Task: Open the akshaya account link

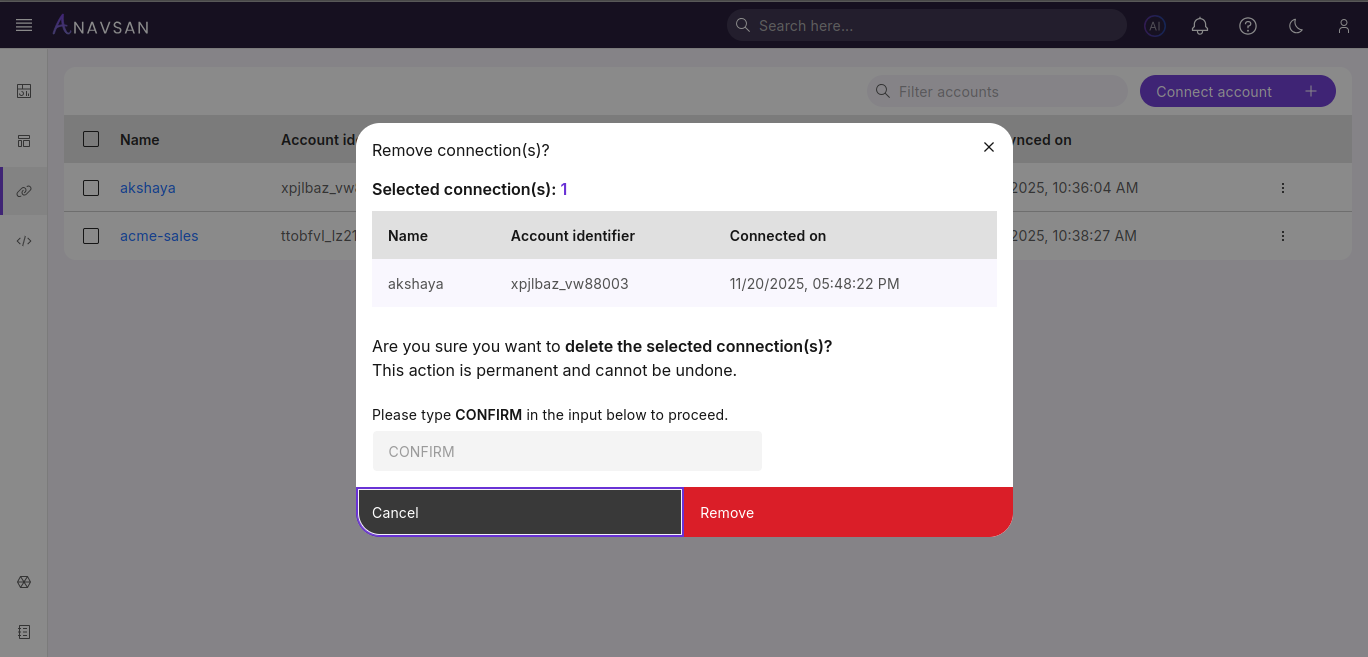Action: coord(148,187)
